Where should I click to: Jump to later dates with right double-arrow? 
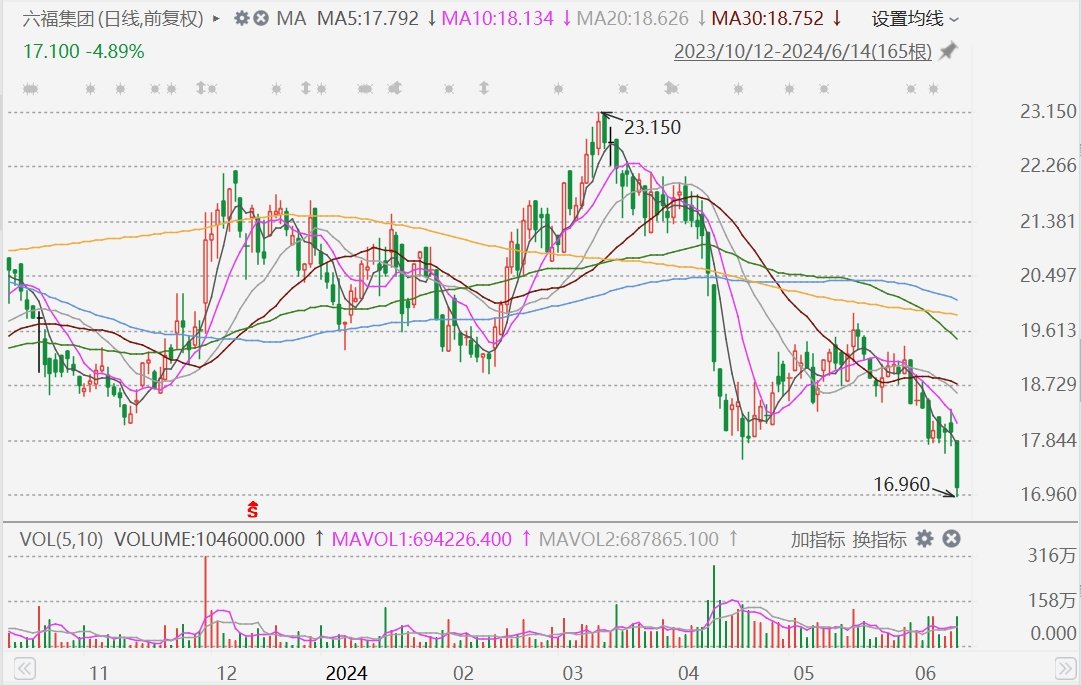point(1065,668)
